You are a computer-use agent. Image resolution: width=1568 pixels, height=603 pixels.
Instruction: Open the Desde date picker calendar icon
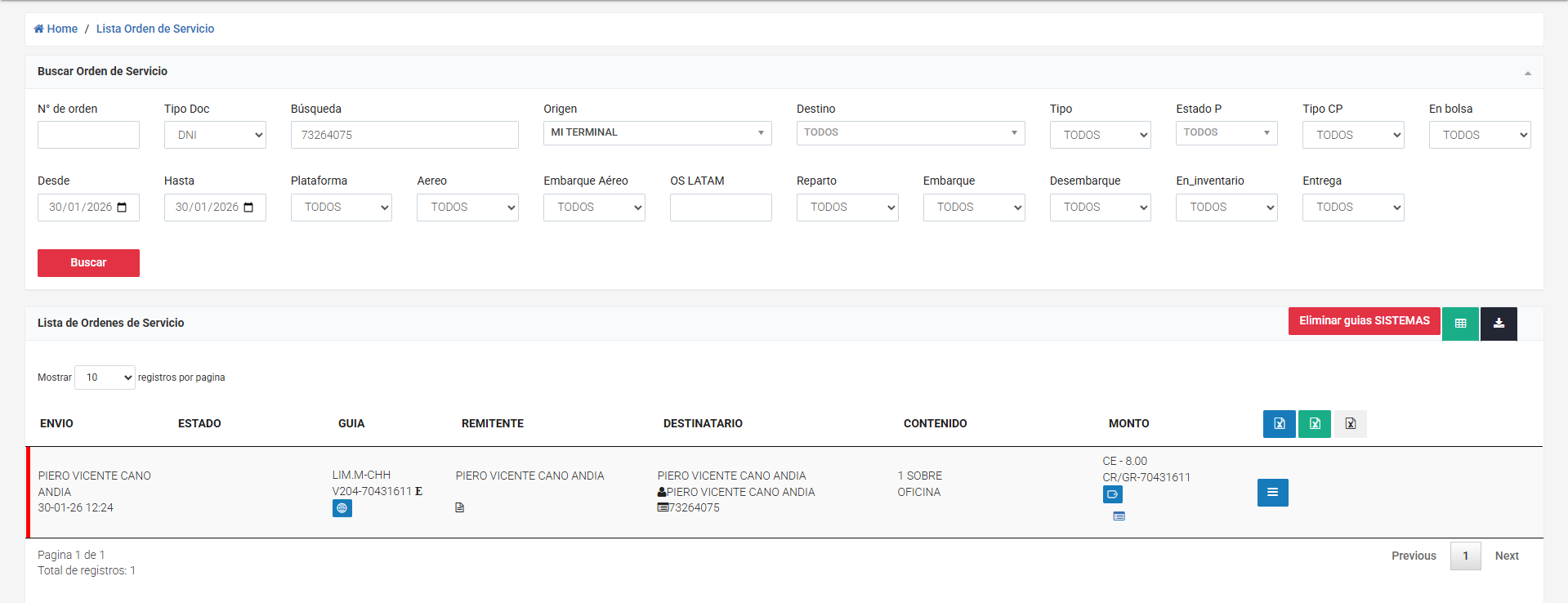pos(122,208)
